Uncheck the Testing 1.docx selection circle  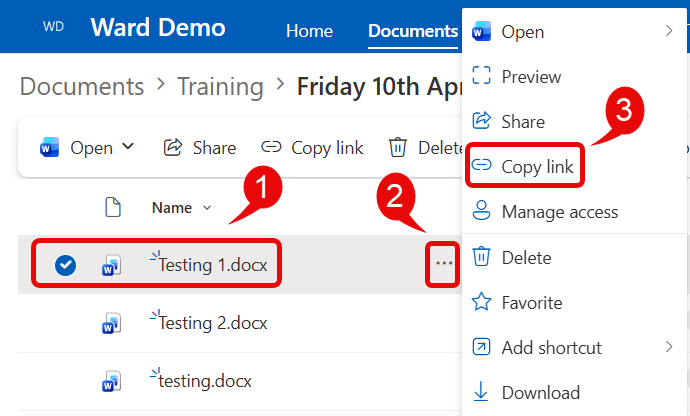coord(65,265)
